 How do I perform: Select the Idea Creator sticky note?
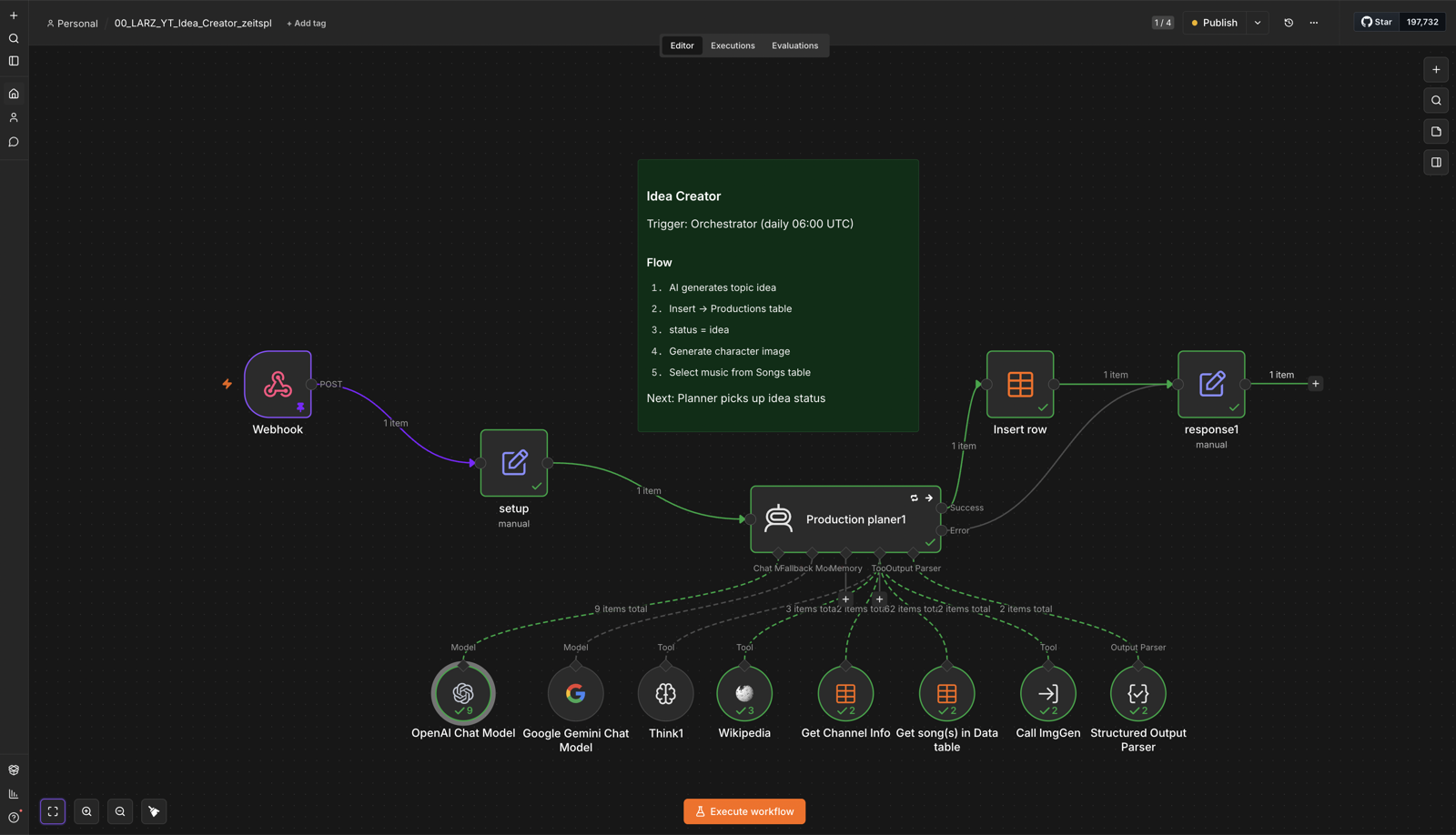point(778,296)
